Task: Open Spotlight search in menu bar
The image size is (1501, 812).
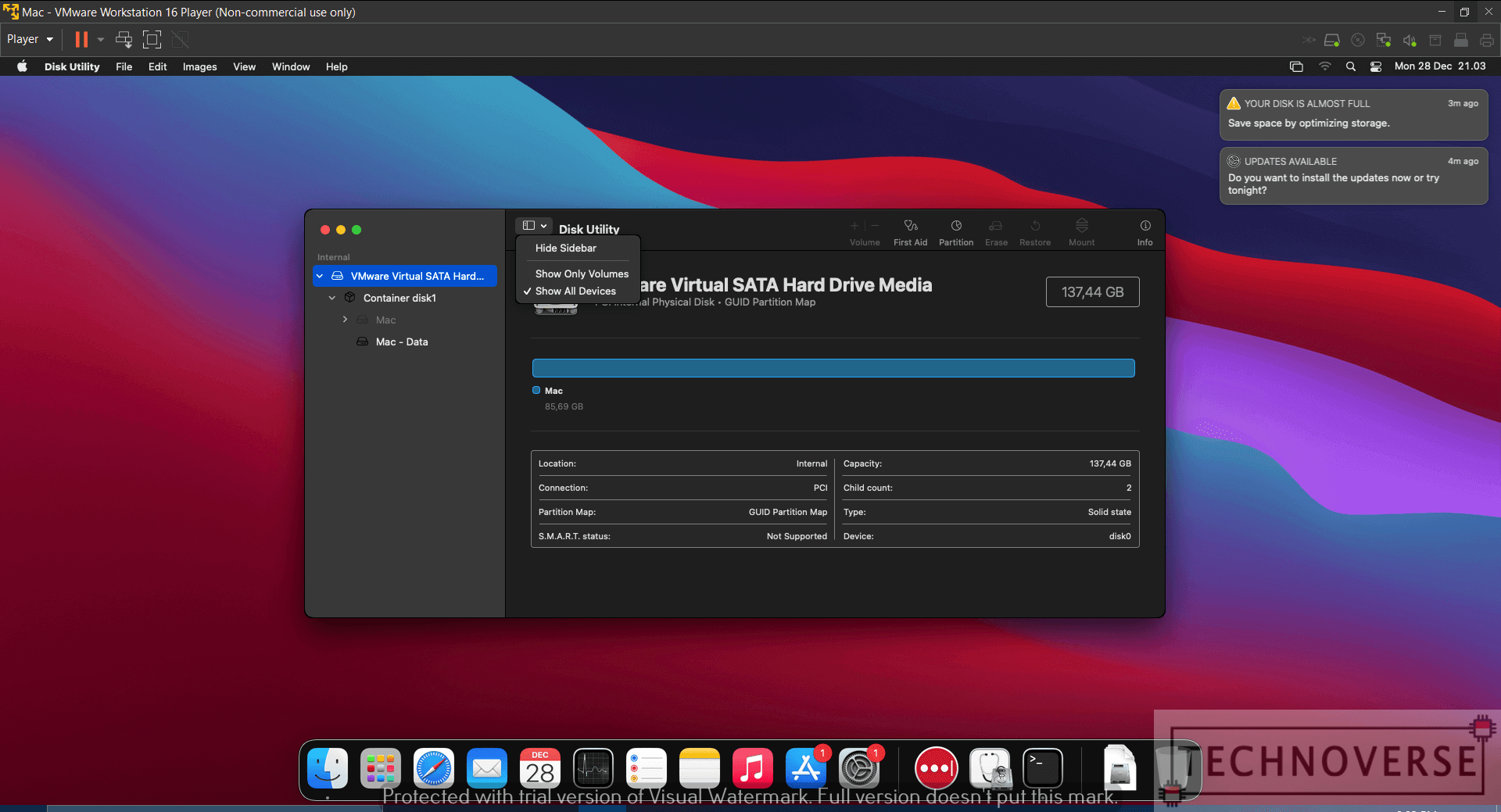Action: (1350, 66)
